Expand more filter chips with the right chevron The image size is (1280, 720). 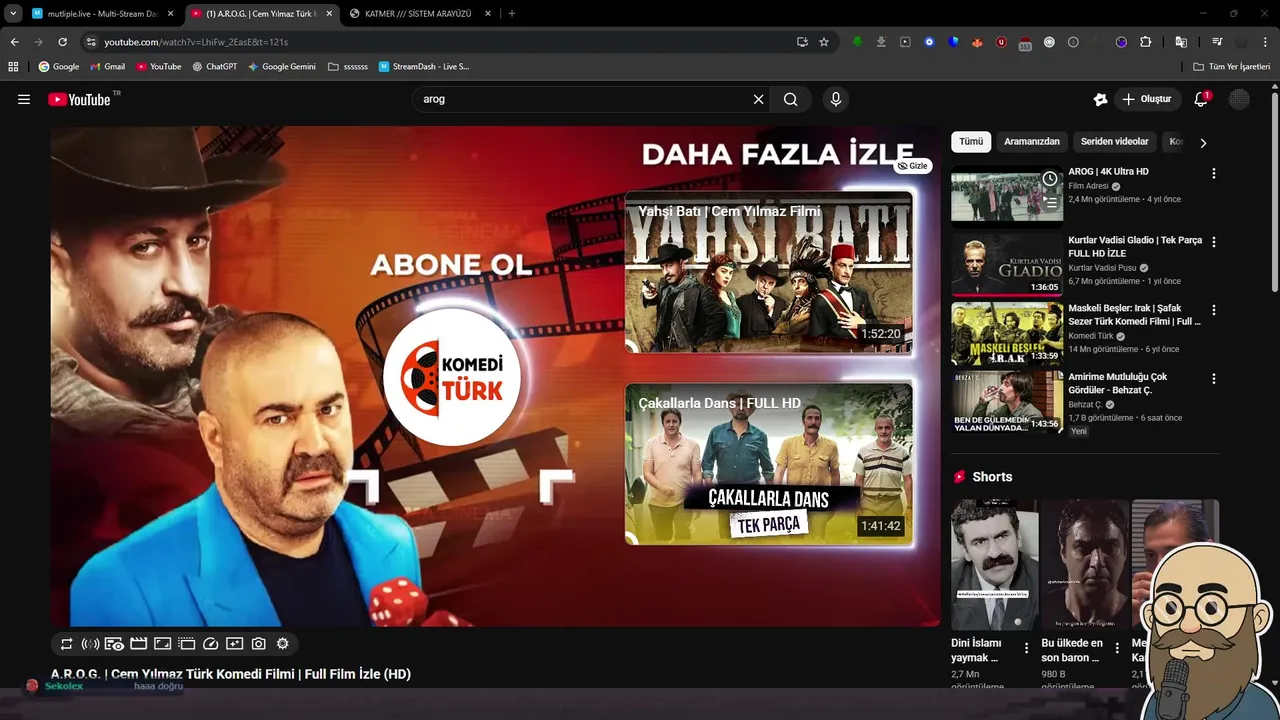click(x=1204, y=142)
